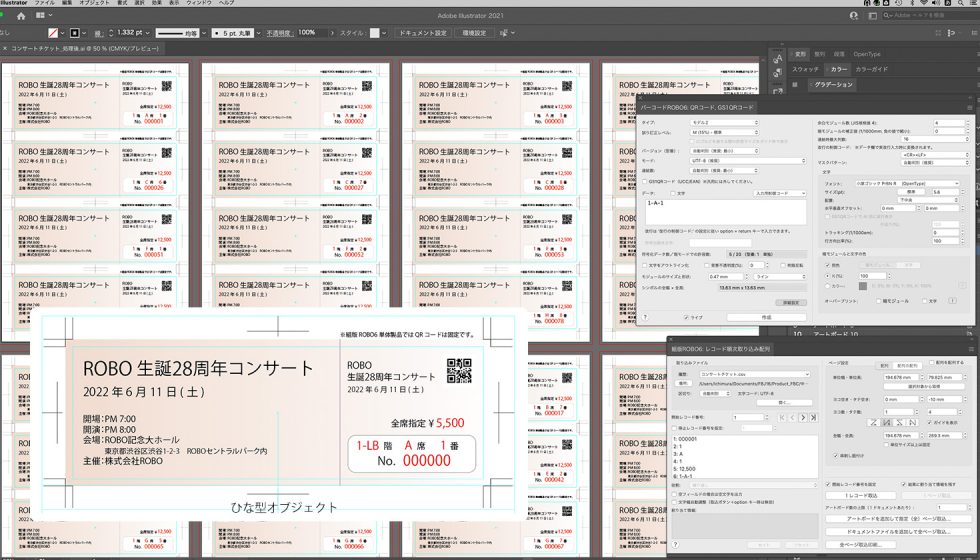This screenshot has height=560, width=980.
Task: Click the record import panel help icon
Action: point(676,545)
